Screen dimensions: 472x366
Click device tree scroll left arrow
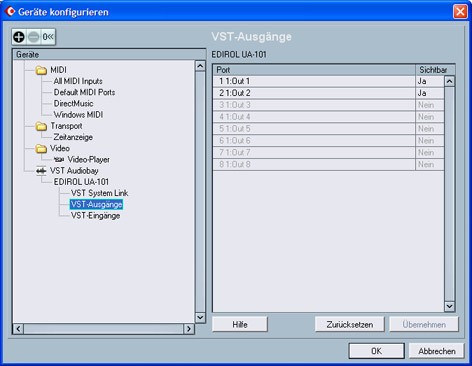(x=18, y=329)
